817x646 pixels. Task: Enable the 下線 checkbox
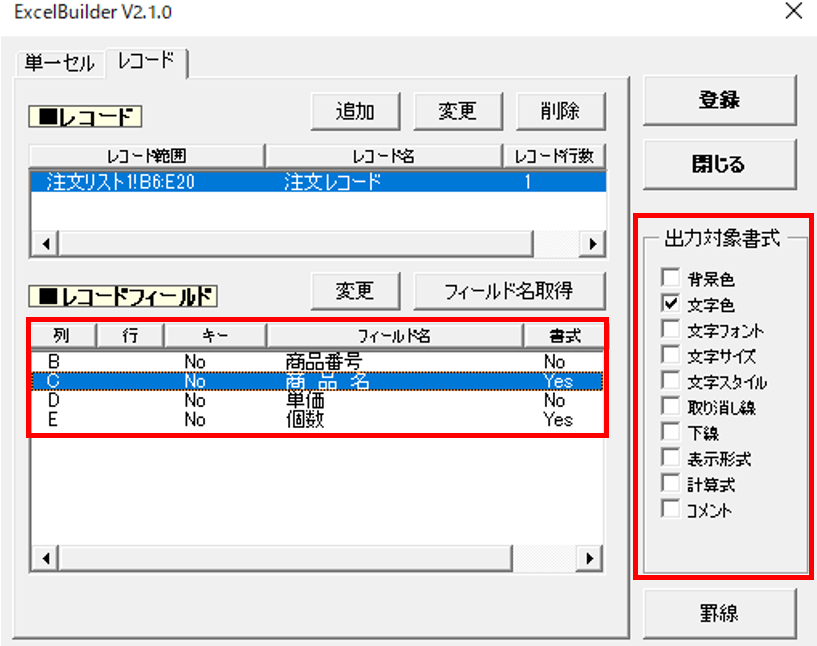point(671,432)
